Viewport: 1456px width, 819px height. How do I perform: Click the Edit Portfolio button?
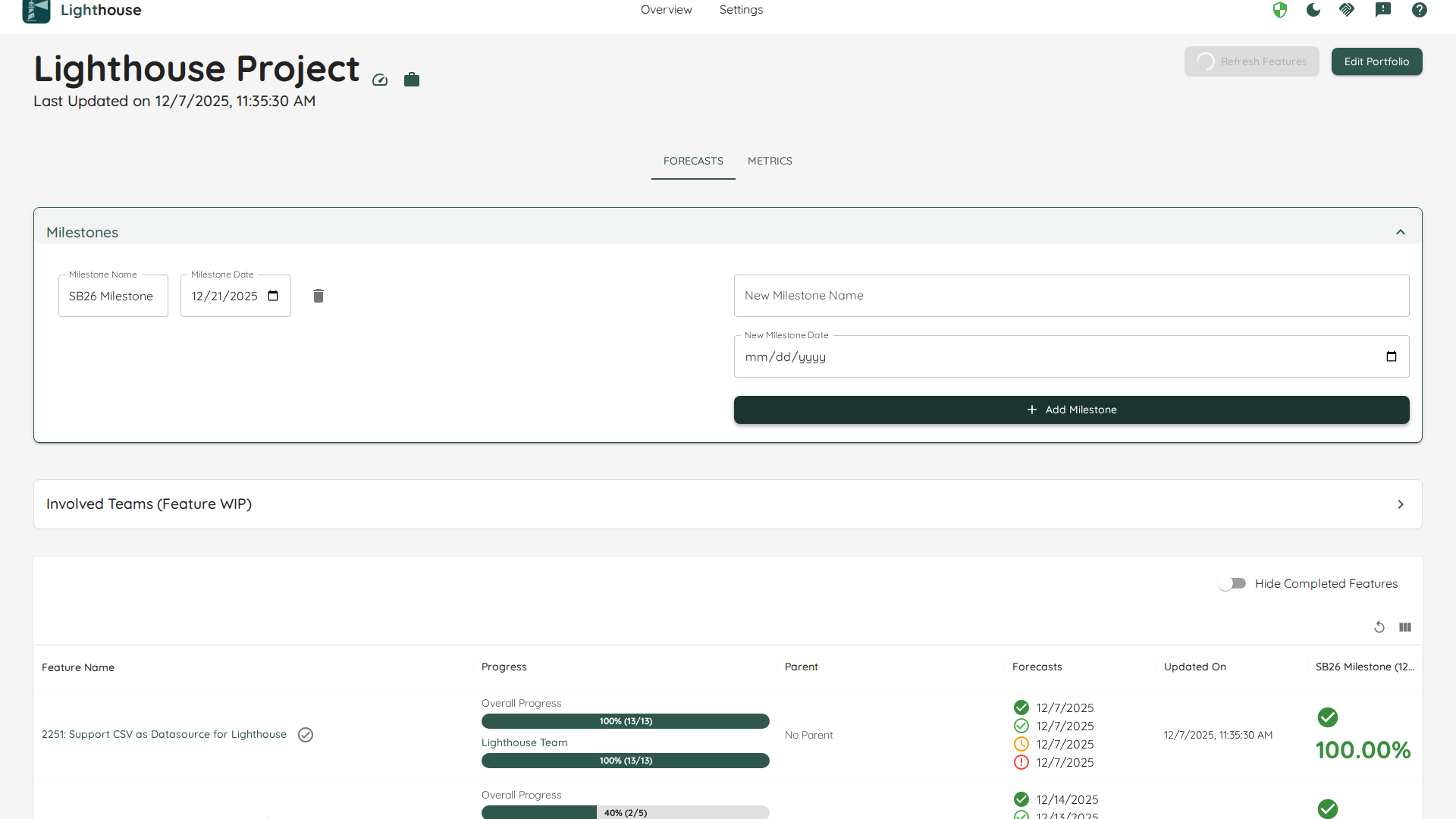(1376, 61)
